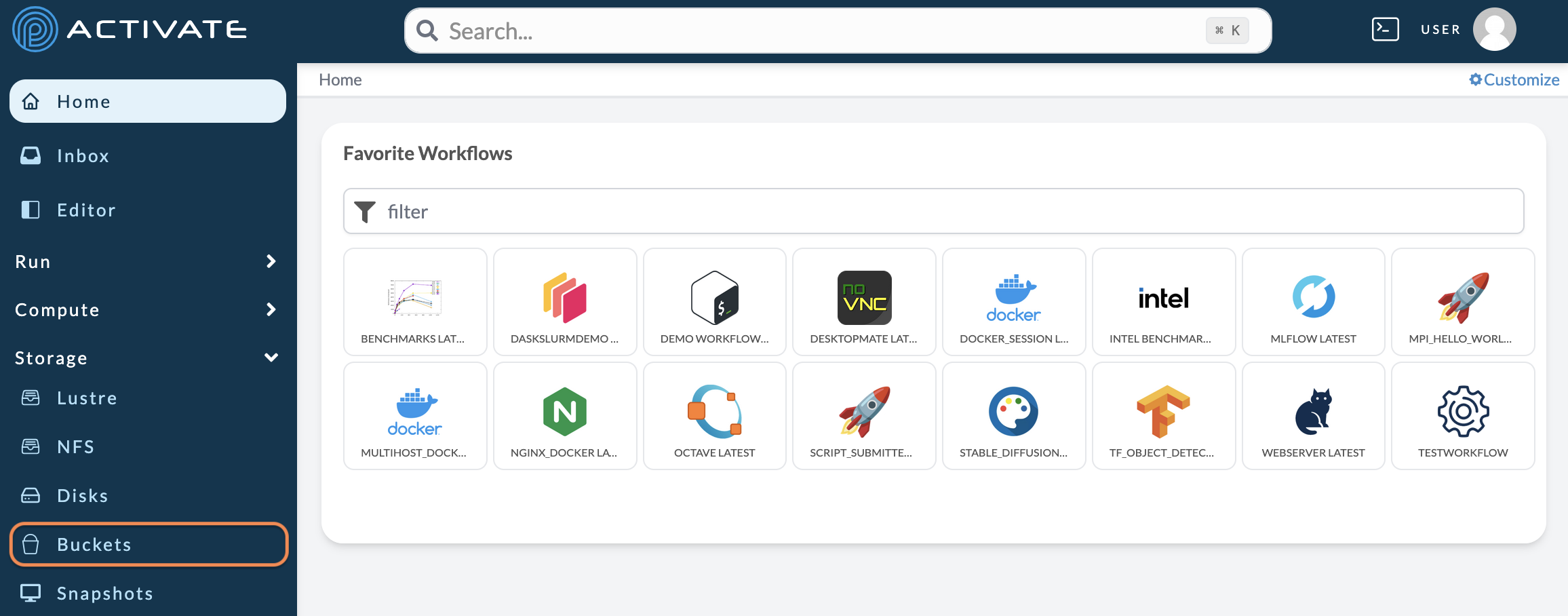Open the MLflow Latest icon
The height and width of the screenshot is (616, 1568).
[1314, 296]
